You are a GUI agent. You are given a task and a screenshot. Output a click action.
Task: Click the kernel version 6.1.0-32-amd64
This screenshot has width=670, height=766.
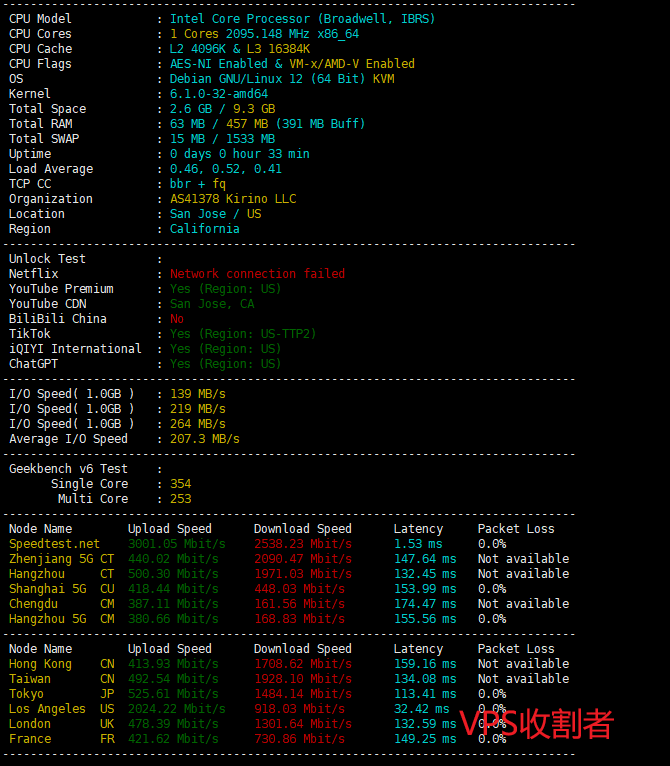(x=218, y=94)
